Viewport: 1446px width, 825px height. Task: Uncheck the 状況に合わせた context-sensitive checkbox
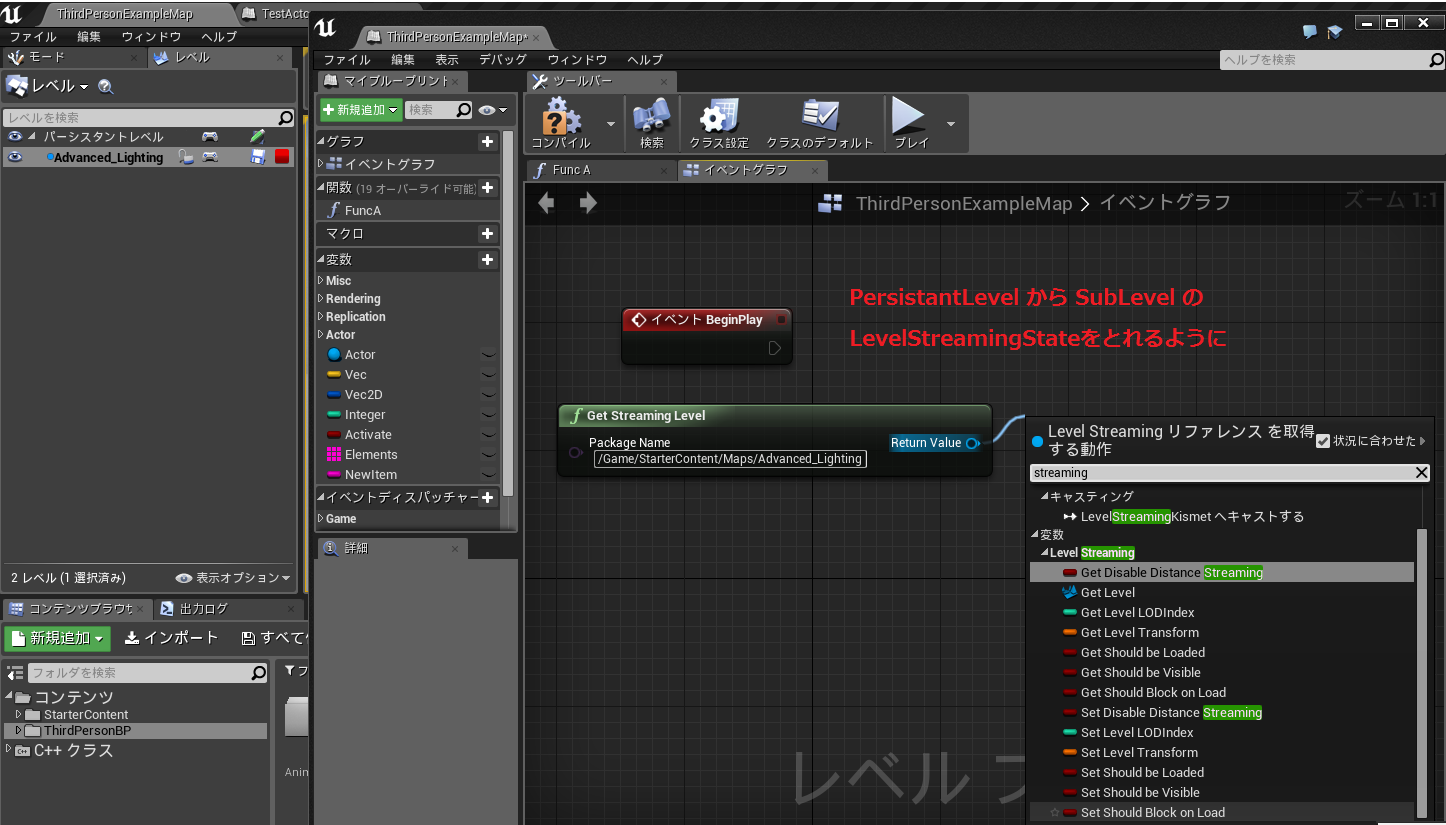pos(1323,441)
